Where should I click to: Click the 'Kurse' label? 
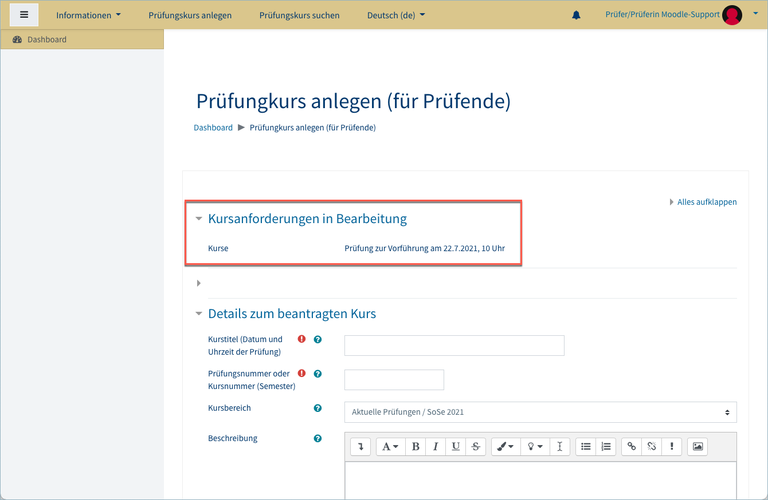coord(218,248)
